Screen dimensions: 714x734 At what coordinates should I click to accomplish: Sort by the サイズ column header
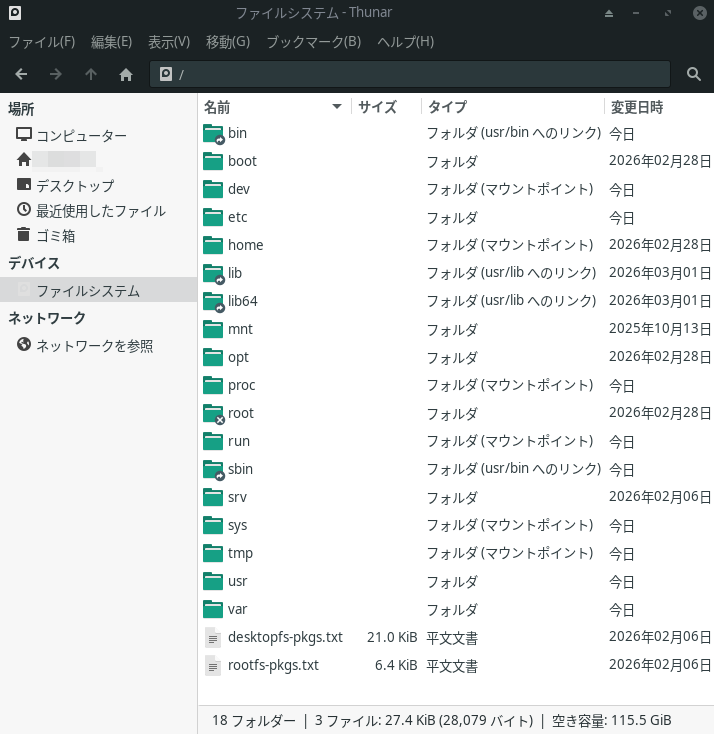click(377, 107)
